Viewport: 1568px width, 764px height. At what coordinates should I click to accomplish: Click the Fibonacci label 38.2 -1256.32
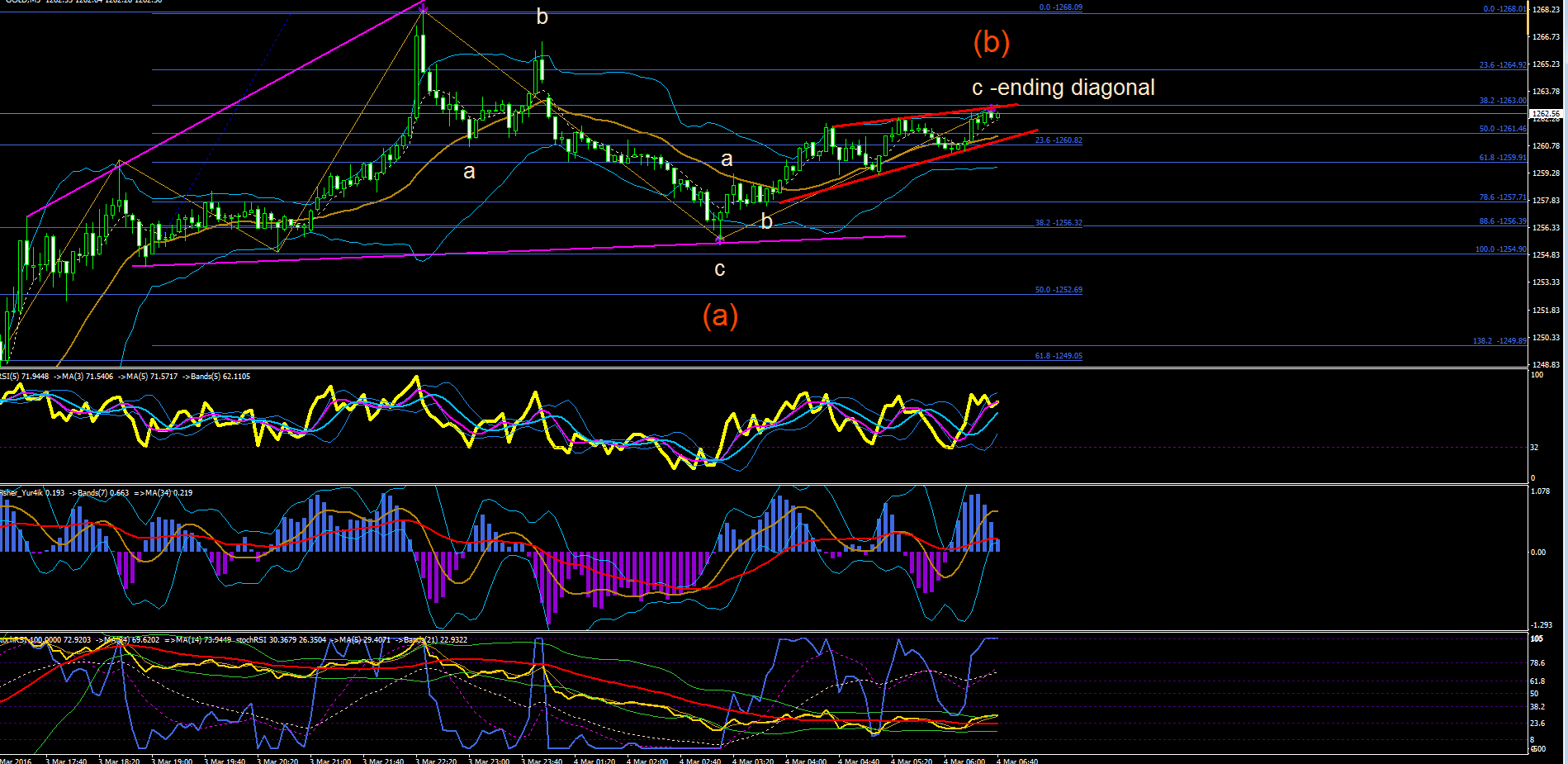click(1059, 223)
